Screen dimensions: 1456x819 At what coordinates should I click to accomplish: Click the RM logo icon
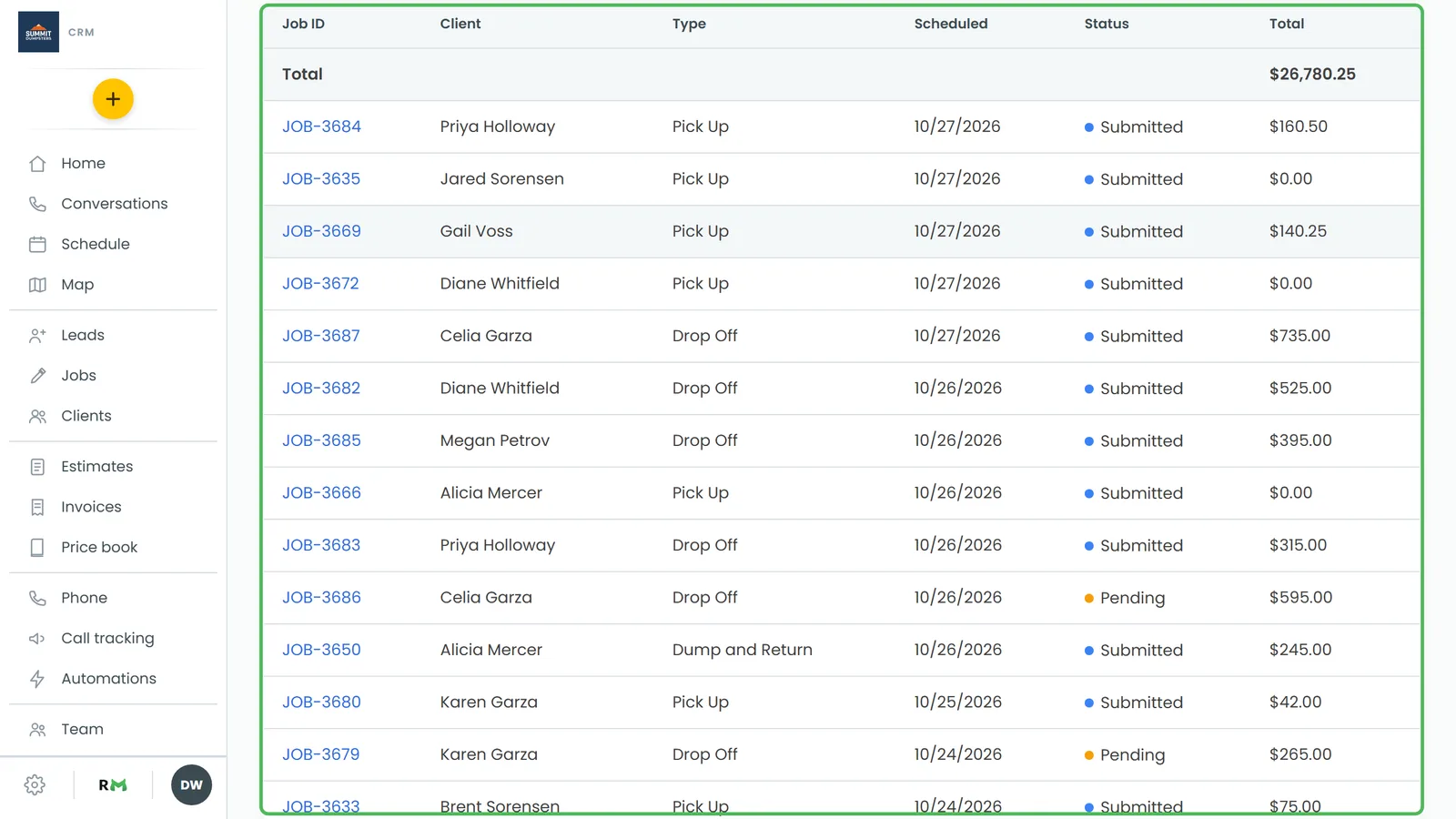tap(113, 785)
